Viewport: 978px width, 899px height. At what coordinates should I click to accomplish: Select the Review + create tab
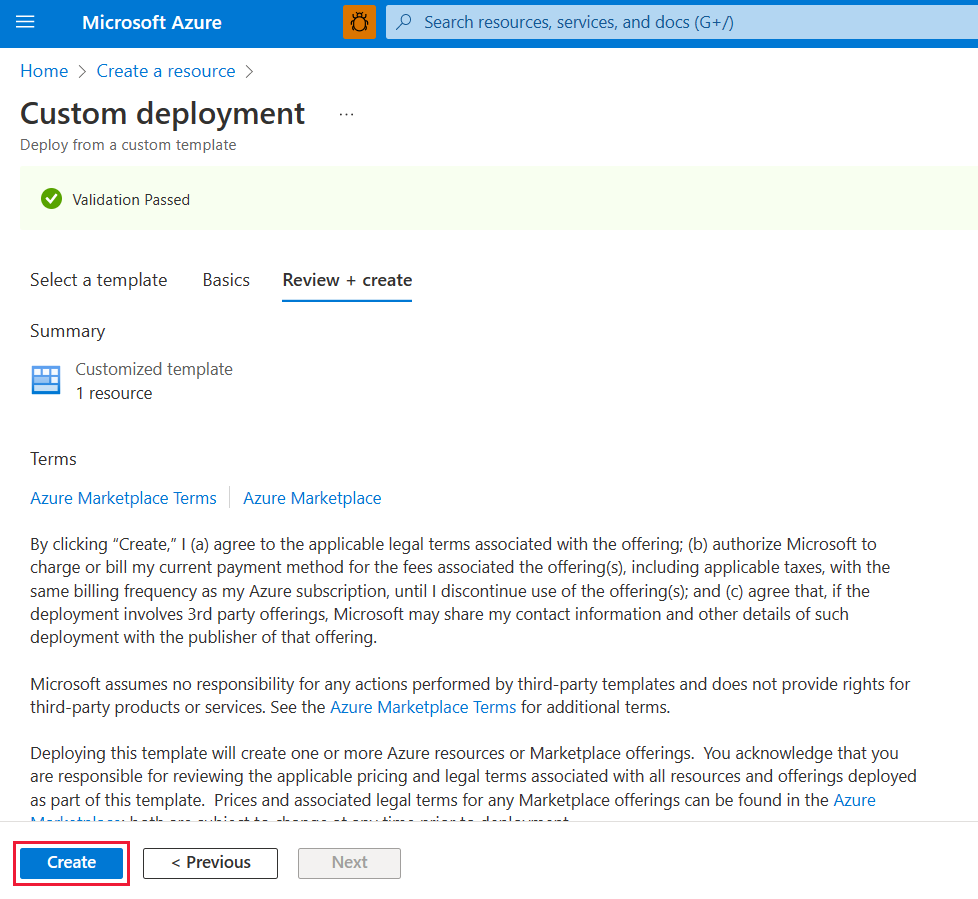pyautogui.click(x=346, y=280)
